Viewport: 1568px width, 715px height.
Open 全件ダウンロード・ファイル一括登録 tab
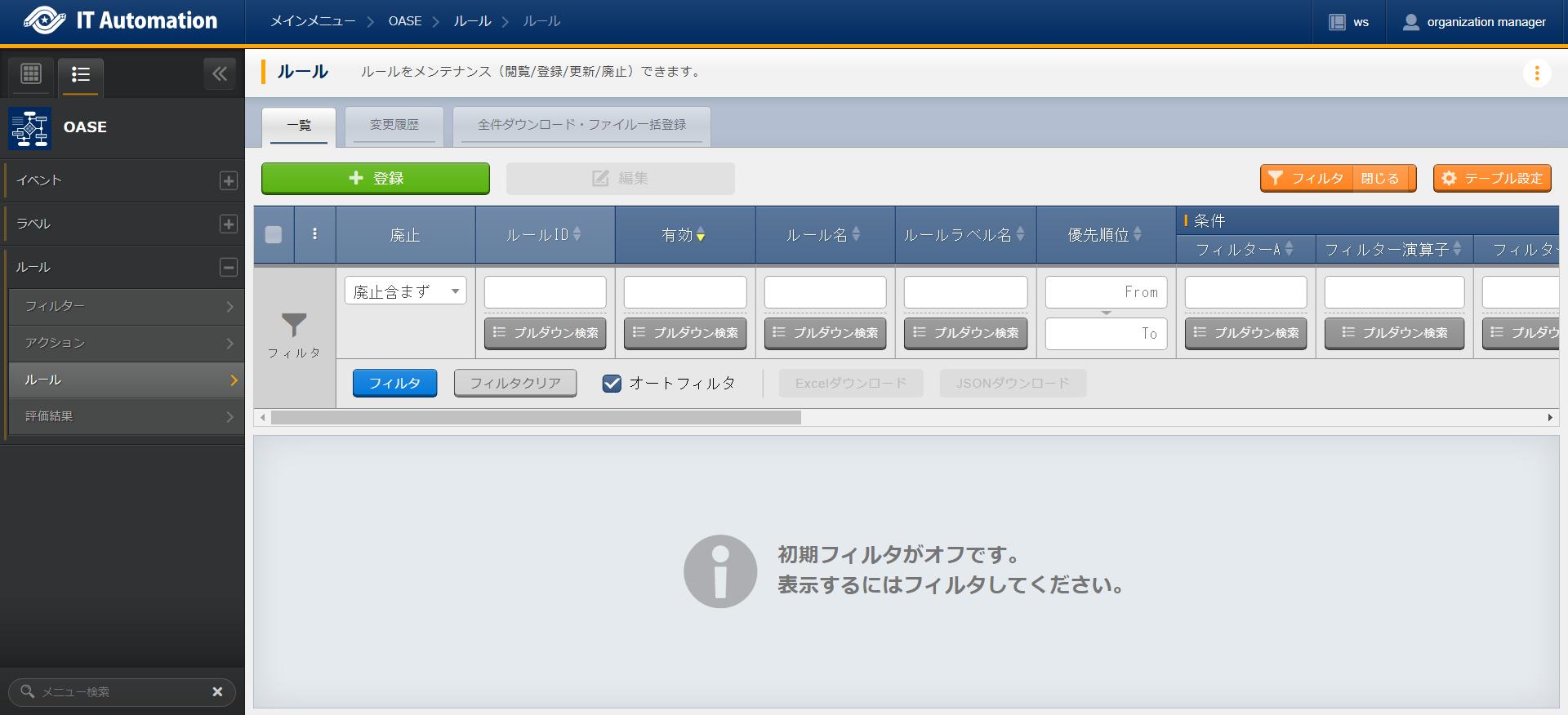(x=581, y=125)
